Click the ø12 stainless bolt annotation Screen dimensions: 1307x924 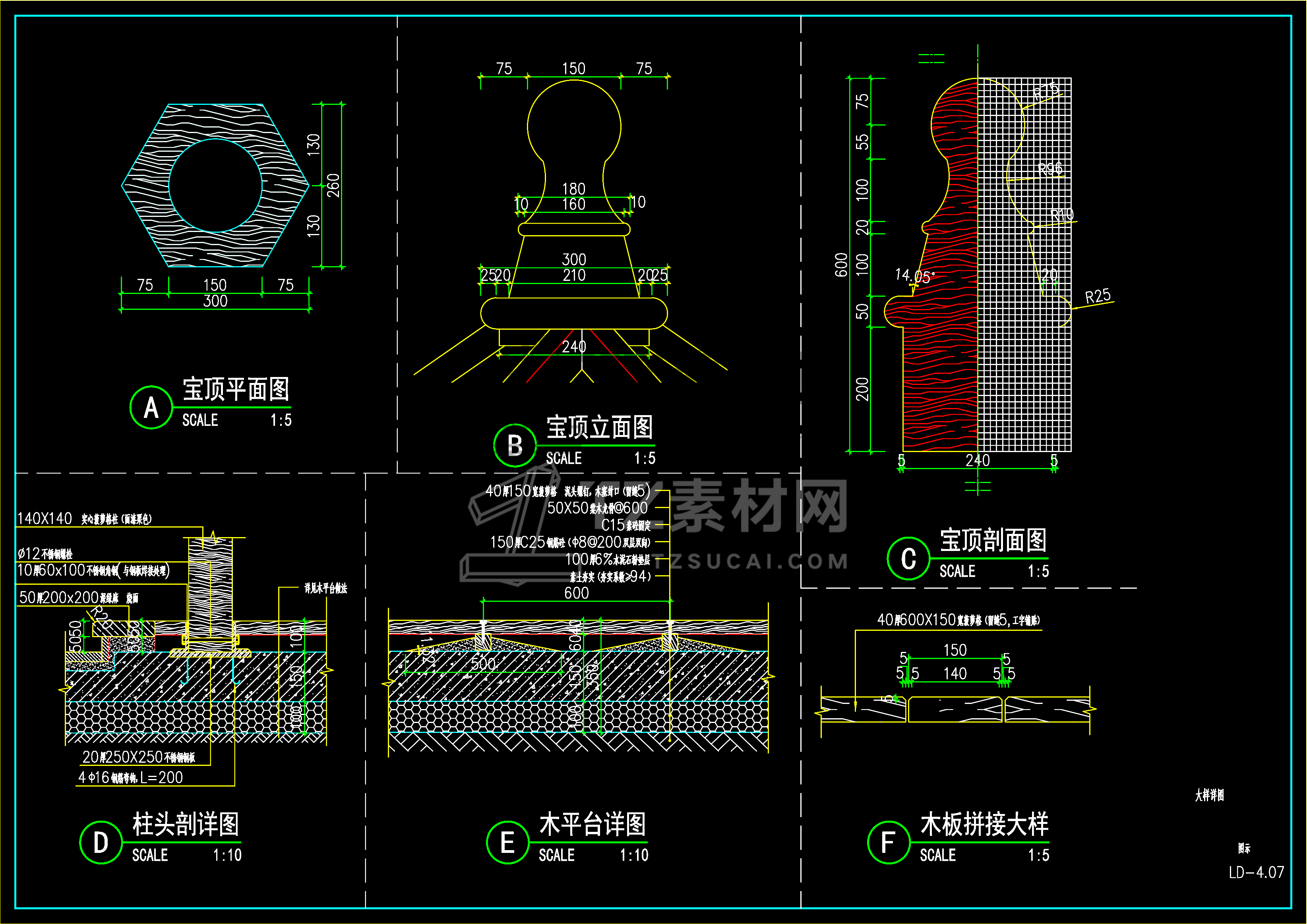(45, 554)
